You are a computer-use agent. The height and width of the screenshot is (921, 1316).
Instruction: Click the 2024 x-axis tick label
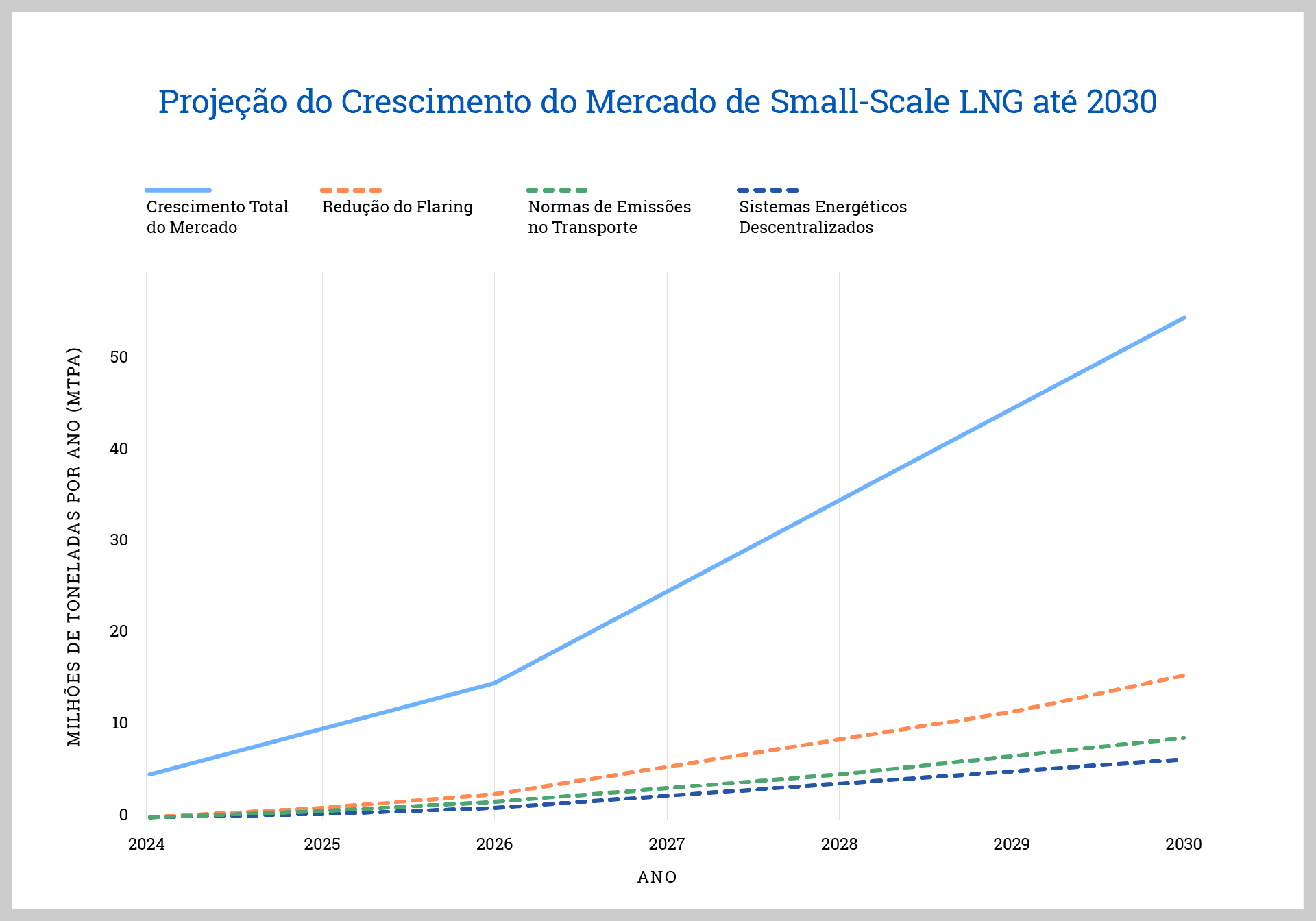click(x=147, y=844)
